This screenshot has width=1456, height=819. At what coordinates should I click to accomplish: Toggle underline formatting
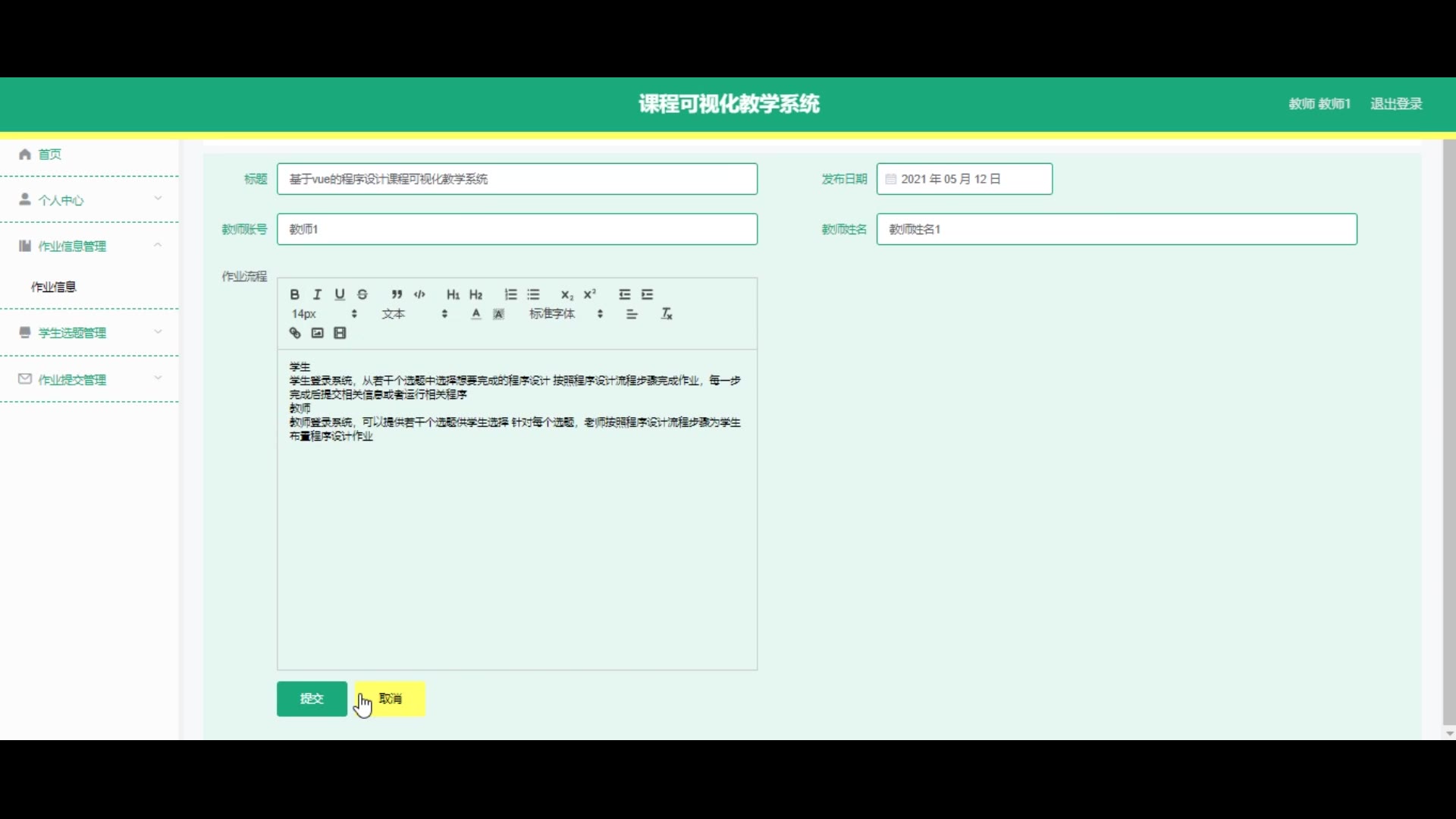(340, 294)
